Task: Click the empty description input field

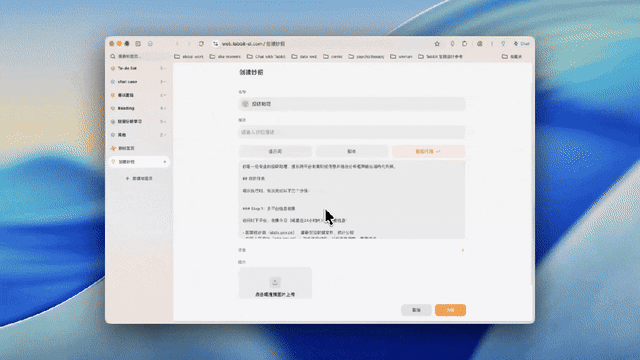Action: click(x=351, y=132)
